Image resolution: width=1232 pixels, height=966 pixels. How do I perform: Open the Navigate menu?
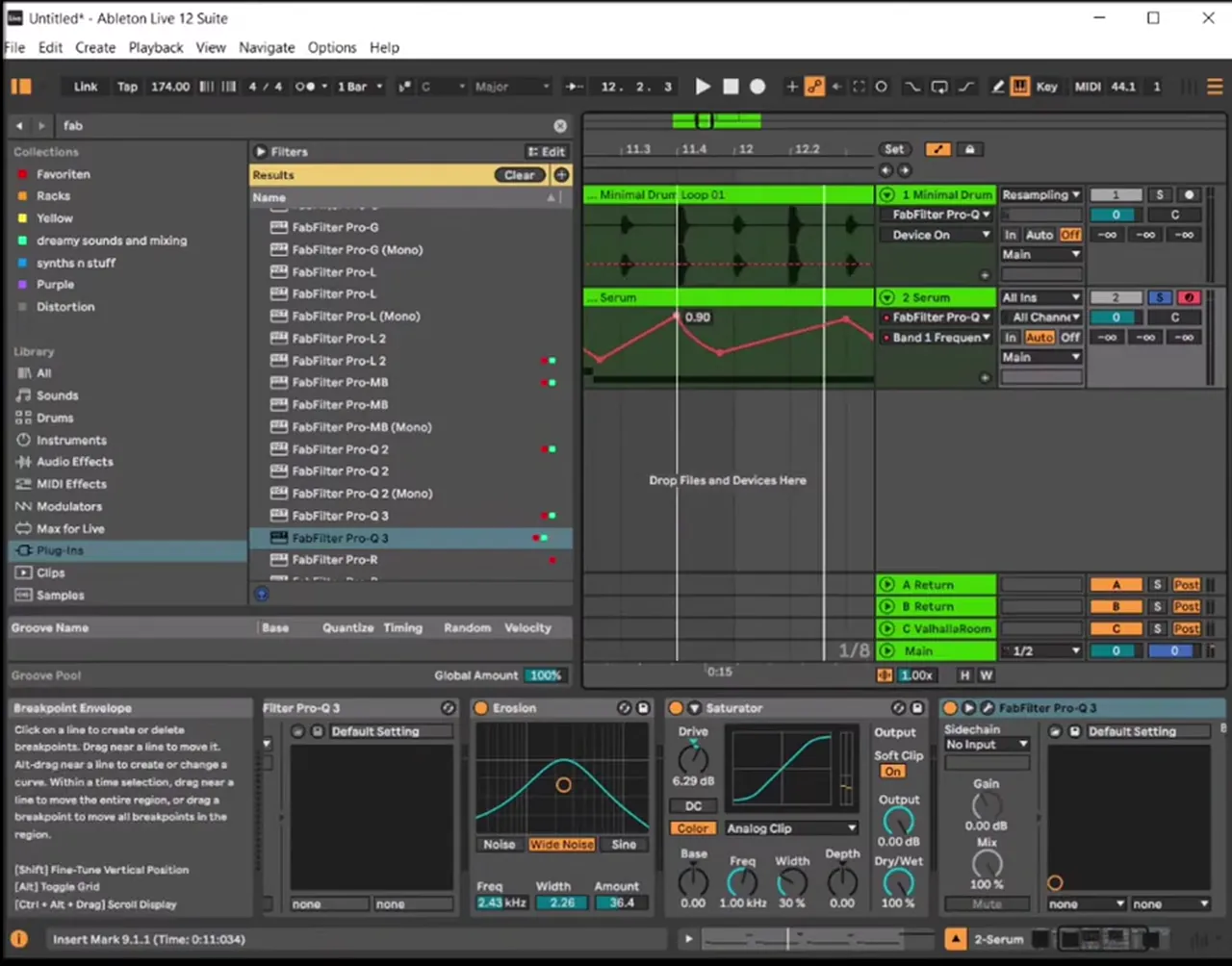[x=267, y=47]
